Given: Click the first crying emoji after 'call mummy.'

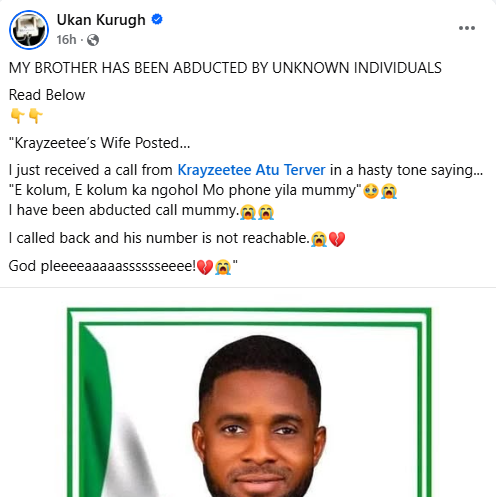Looking at the screenshot, I should pos(248,212).
